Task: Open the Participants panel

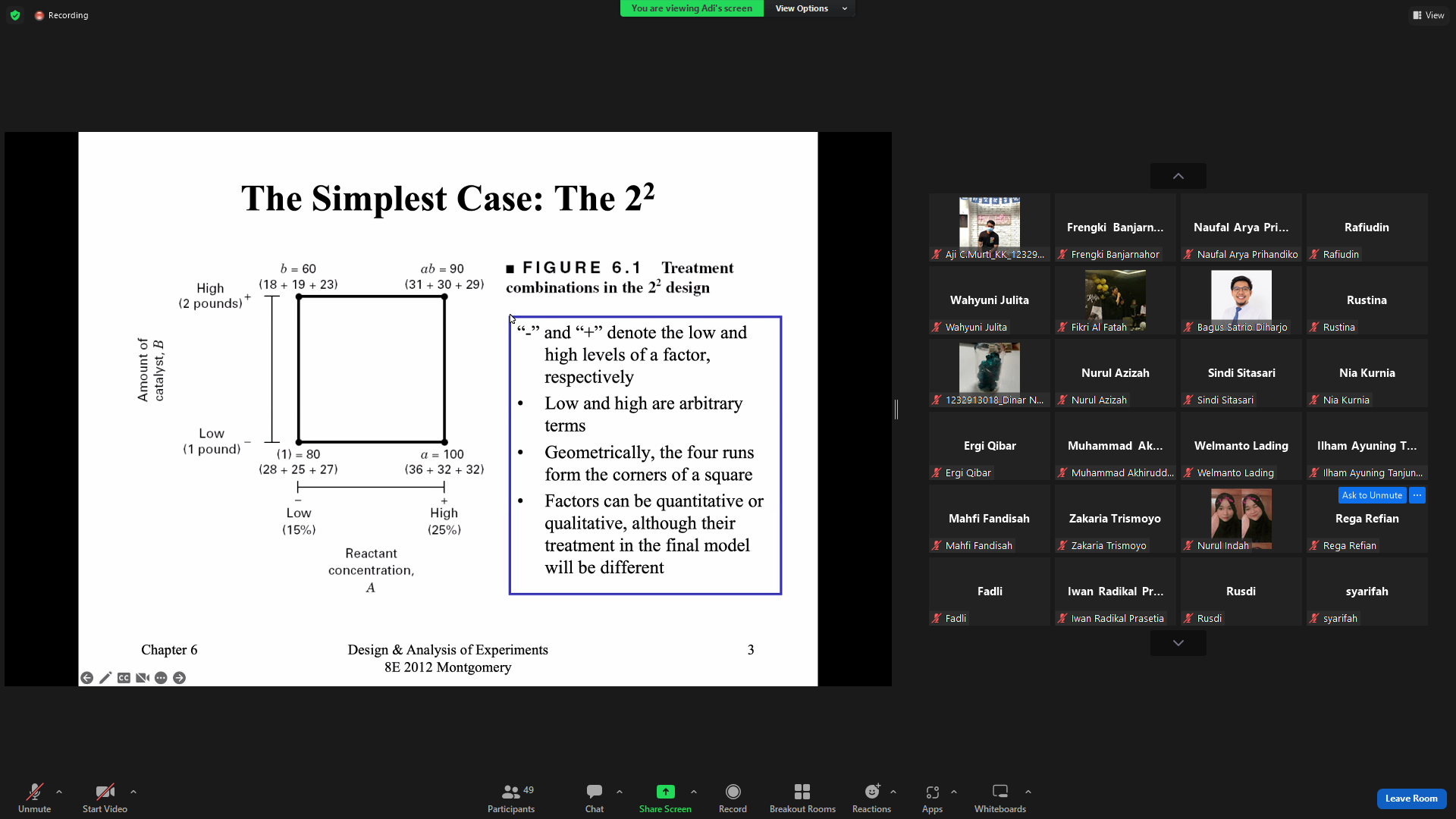Action: pyautogui.click(x=511, y=798)
